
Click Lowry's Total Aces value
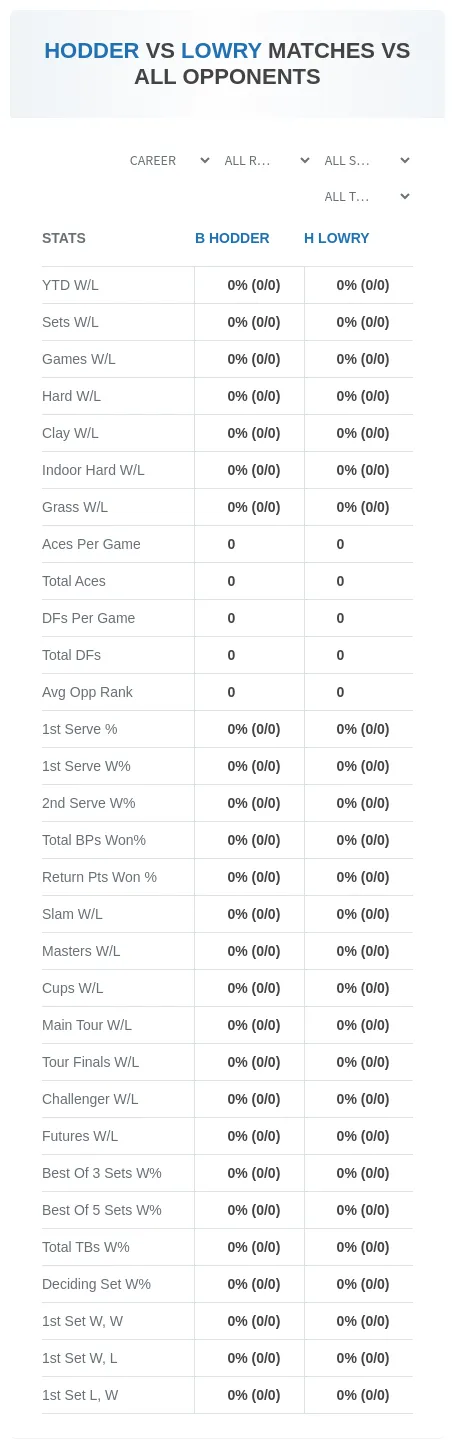tap(340, 581)
